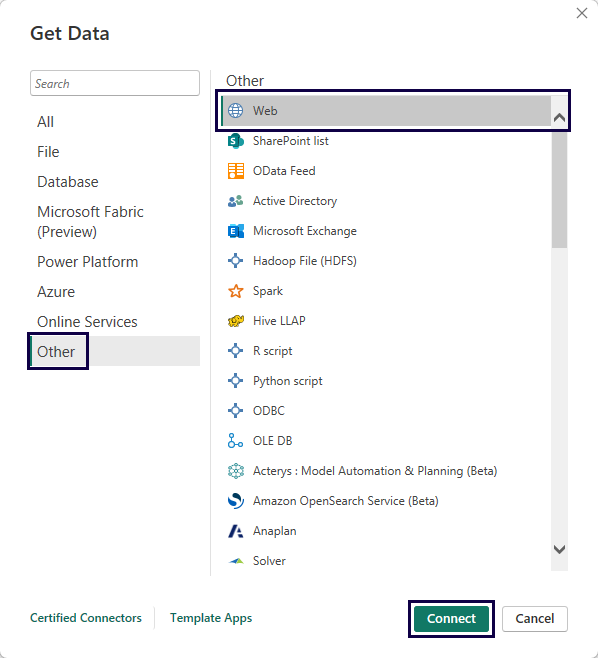The width and height of the screenshot is (598, 658).
Task: Click the SharePoint list icon
Action: click(x=235, y=141)
